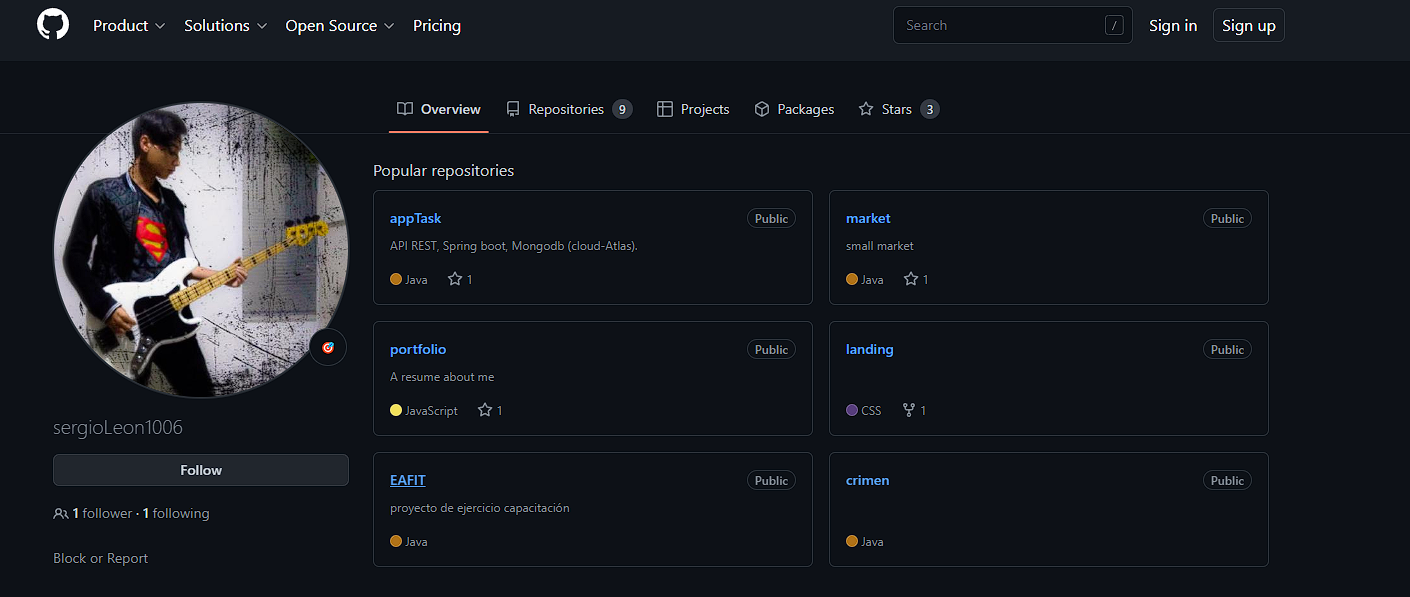Expand the Product menu
Viewport: 1410px width, 597px height.
[x=128, y=25]
